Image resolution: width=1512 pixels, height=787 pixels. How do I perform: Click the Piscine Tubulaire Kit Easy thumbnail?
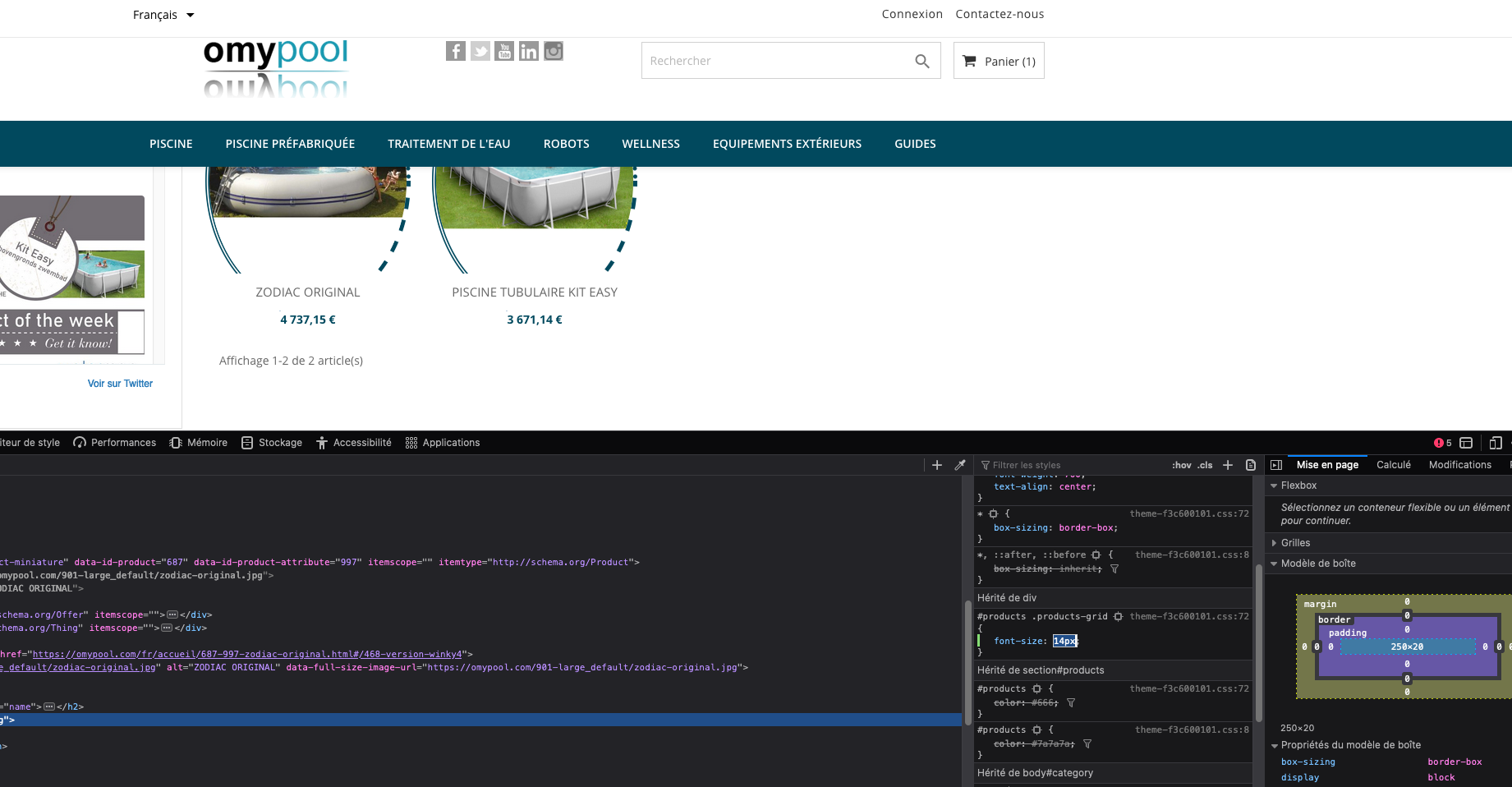click(535, 219)
